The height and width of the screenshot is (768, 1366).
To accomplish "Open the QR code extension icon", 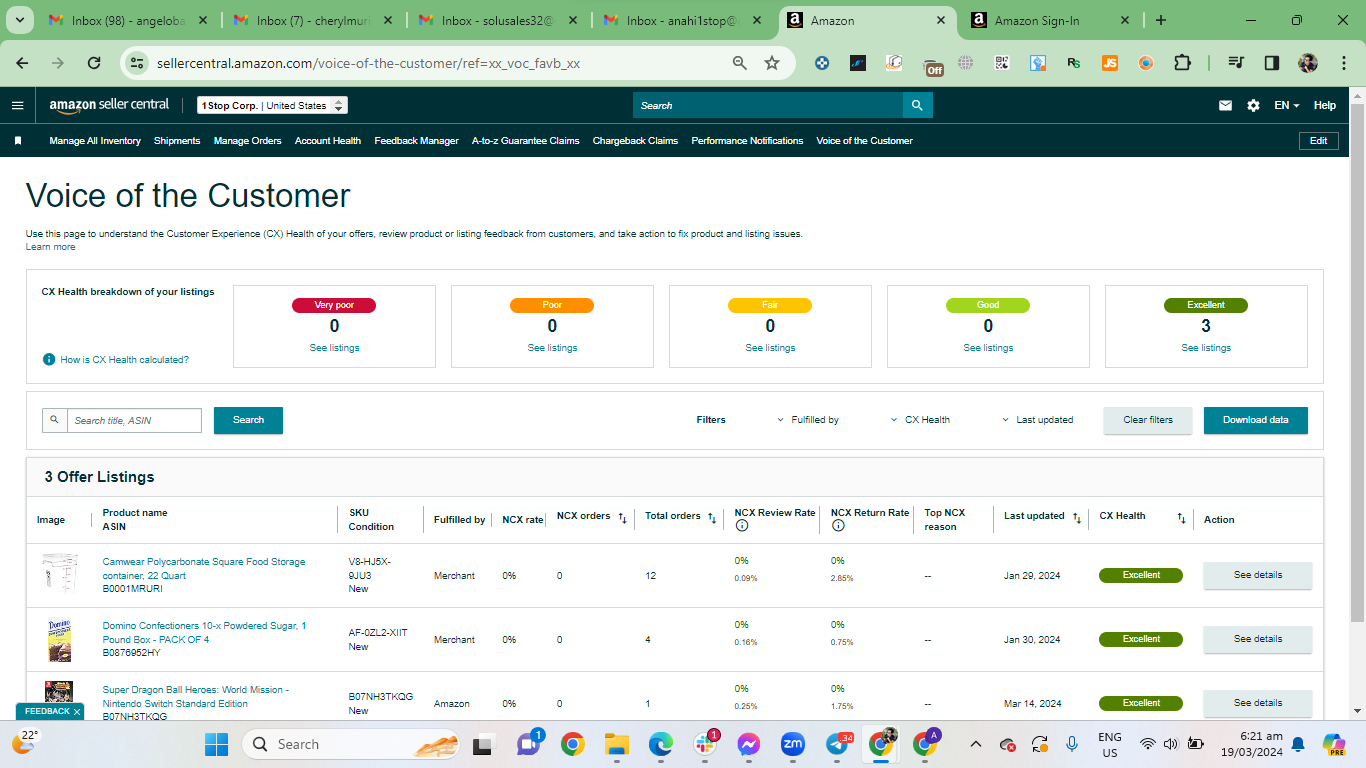I will click(1002, 63).
